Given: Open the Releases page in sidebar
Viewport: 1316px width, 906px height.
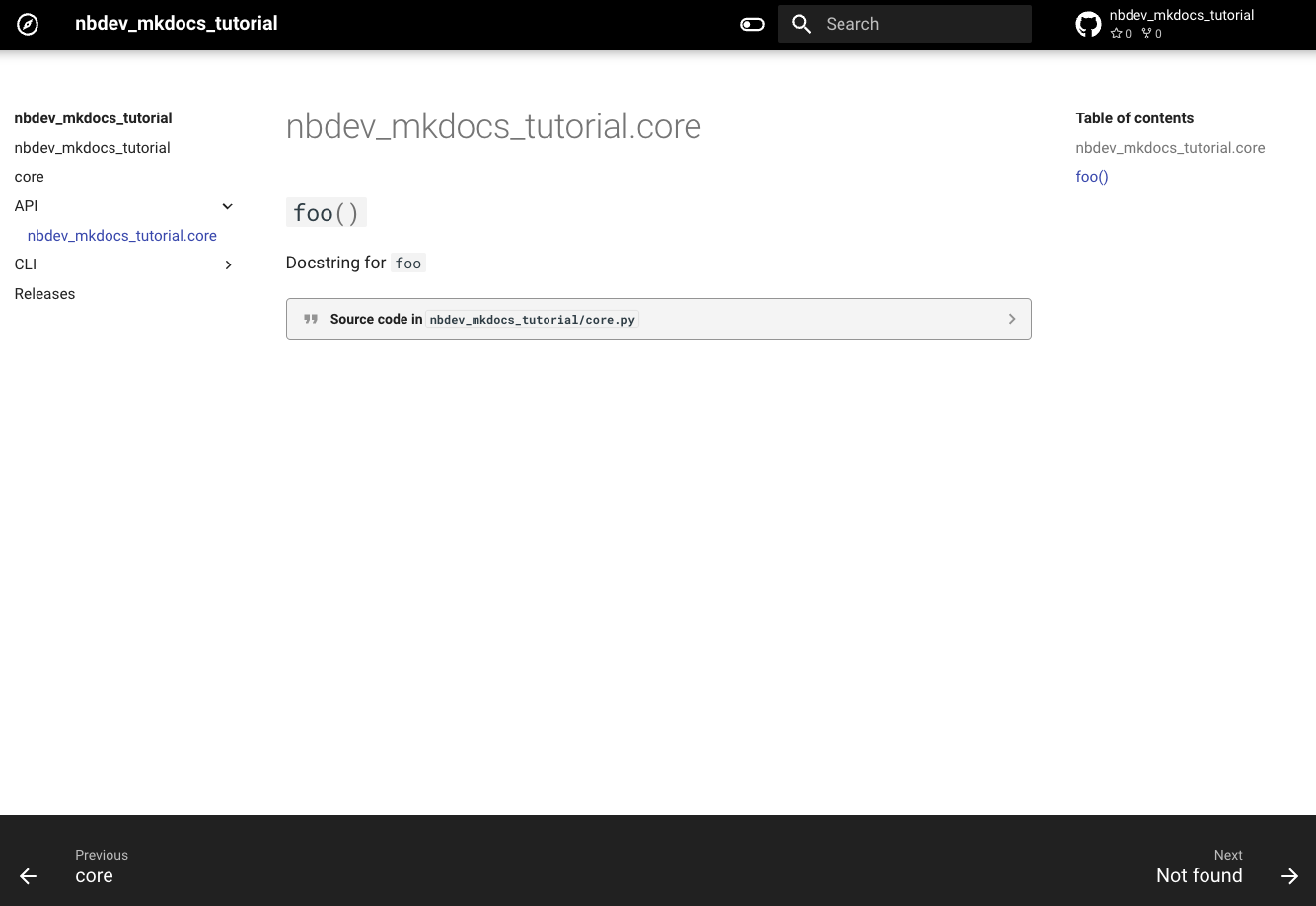Looking at the screenshot, I should (x=45, y=294).
